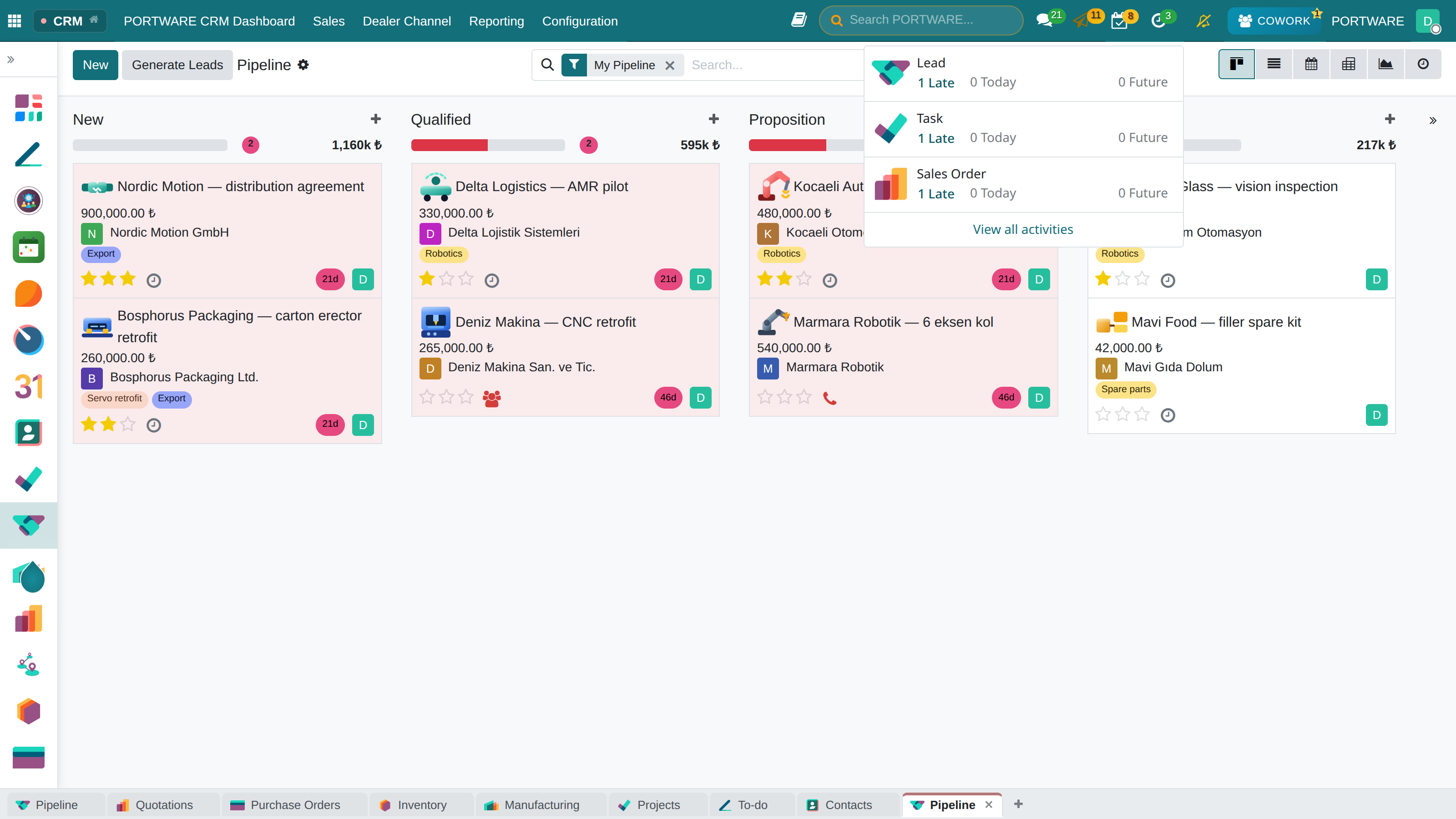
Task: Focus the Search PORTWARE input field
Action: click(921, 20)
